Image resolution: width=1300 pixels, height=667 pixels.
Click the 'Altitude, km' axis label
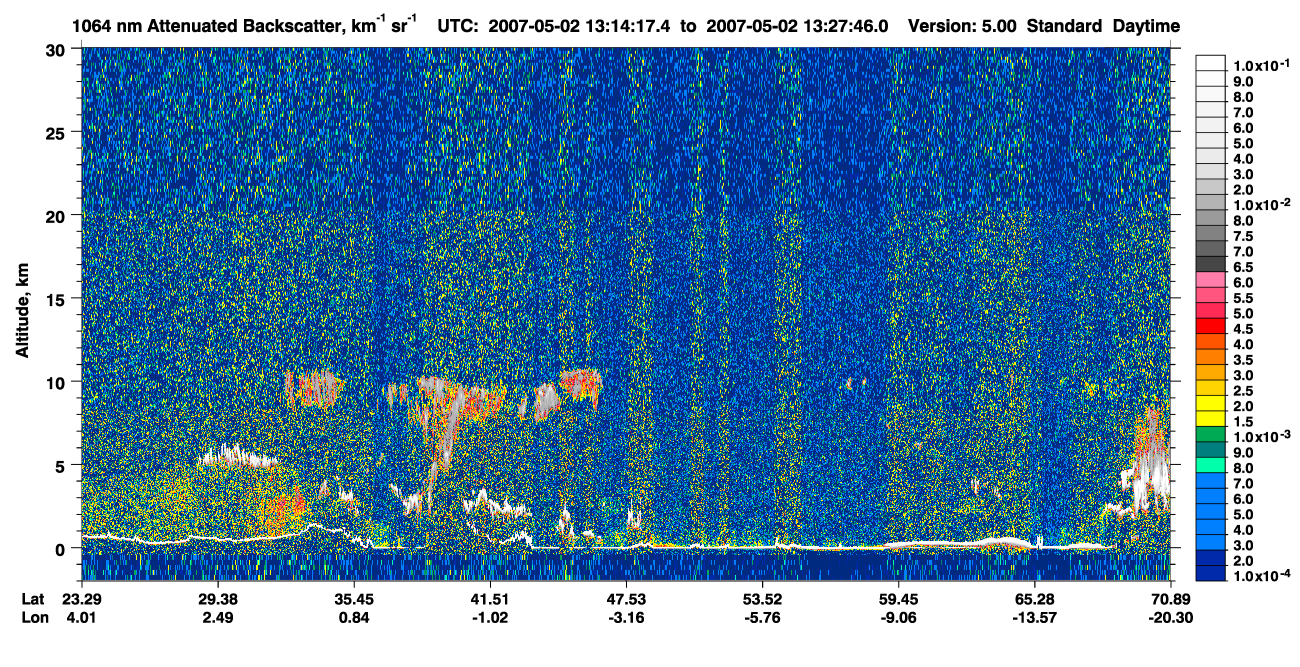click(22, 310)
